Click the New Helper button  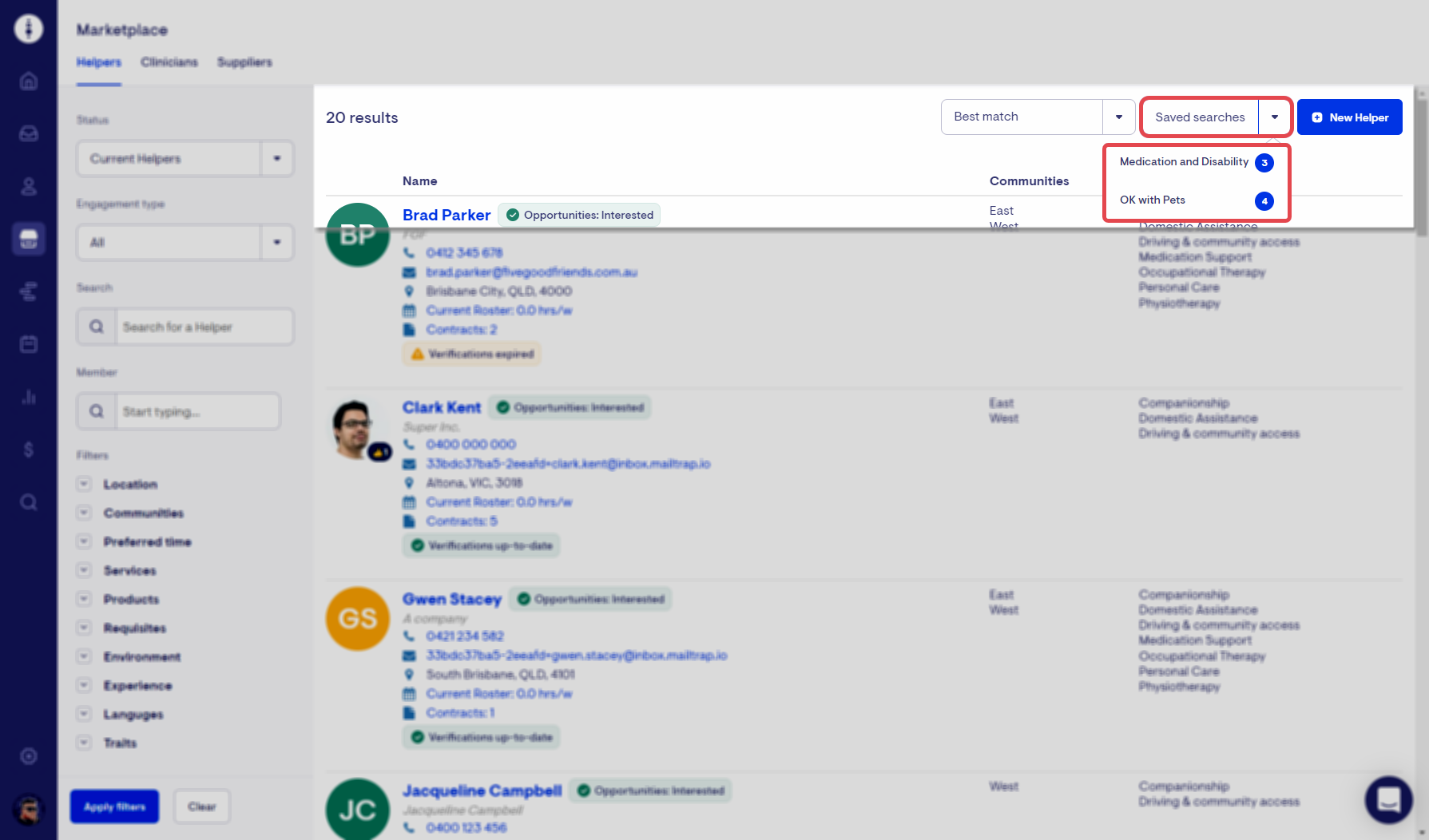(x=1349, y=117)
